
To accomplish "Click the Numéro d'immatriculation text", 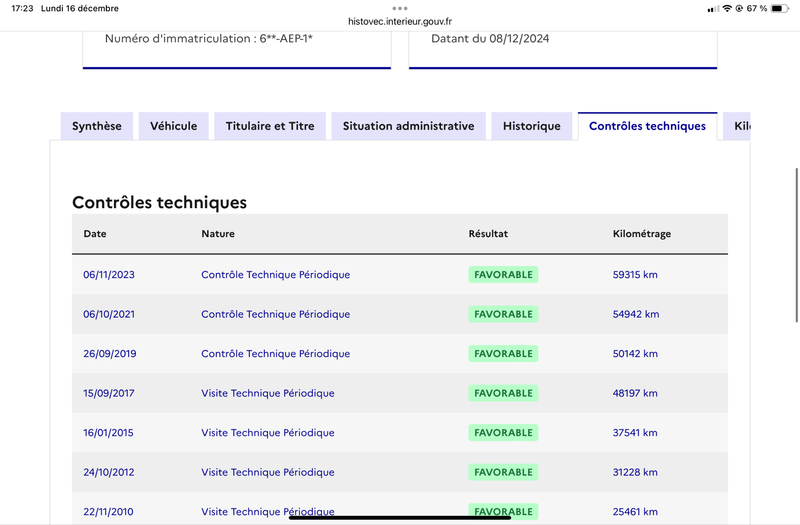I will coord(209,39).
